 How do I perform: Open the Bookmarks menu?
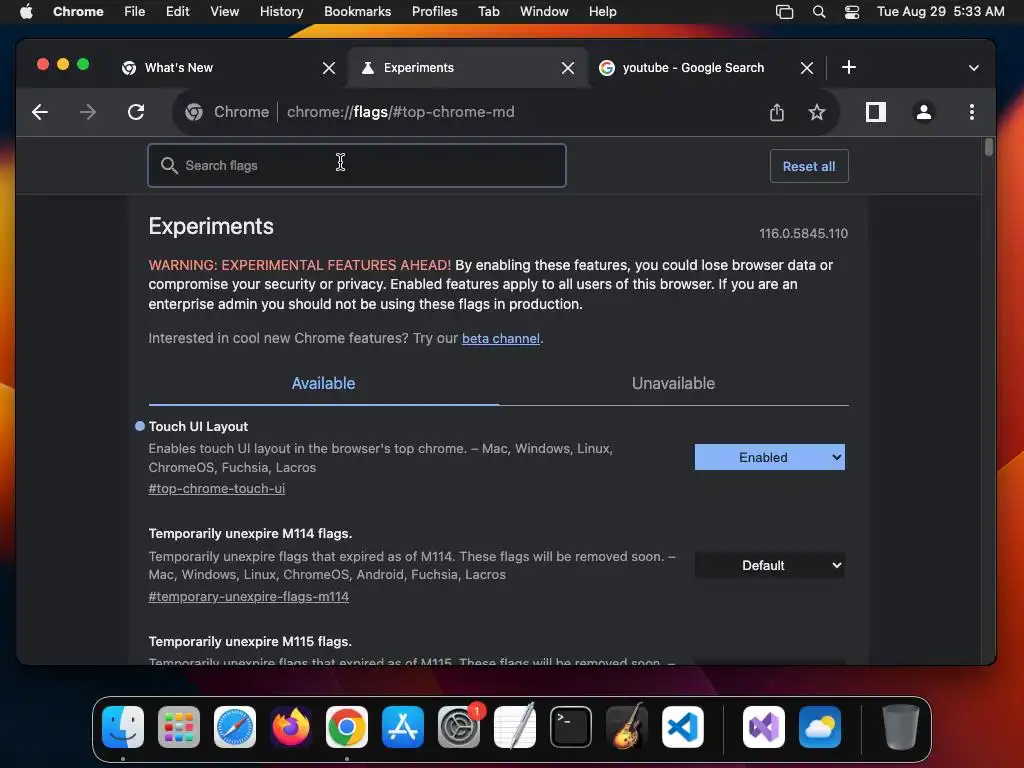357,12
